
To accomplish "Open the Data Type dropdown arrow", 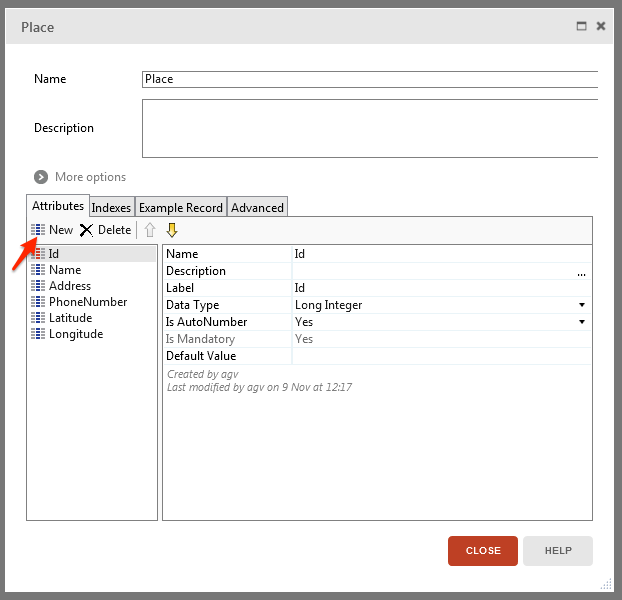I will tap(582, 305).
